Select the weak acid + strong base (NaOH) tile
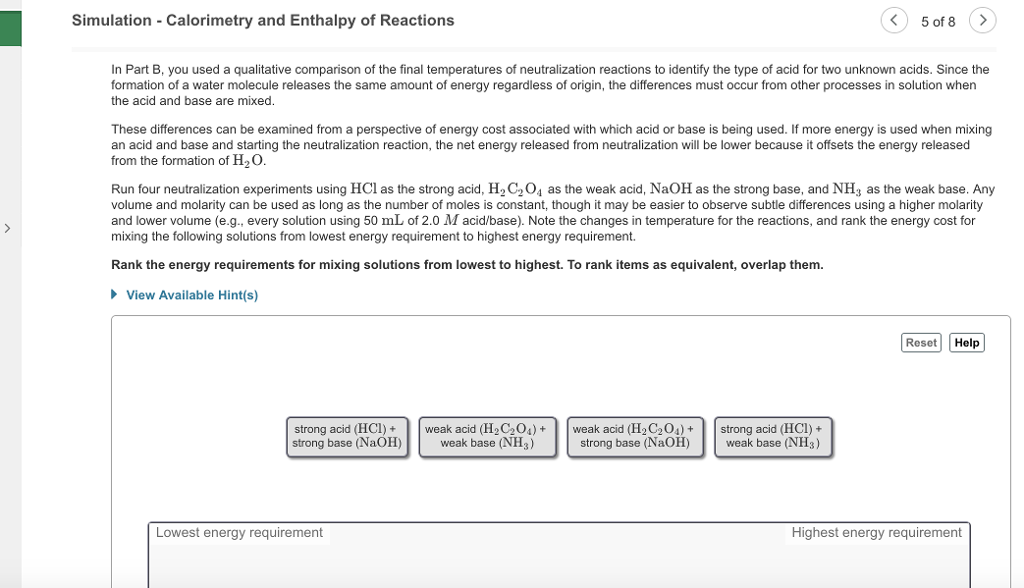 [x=635, y=435]
